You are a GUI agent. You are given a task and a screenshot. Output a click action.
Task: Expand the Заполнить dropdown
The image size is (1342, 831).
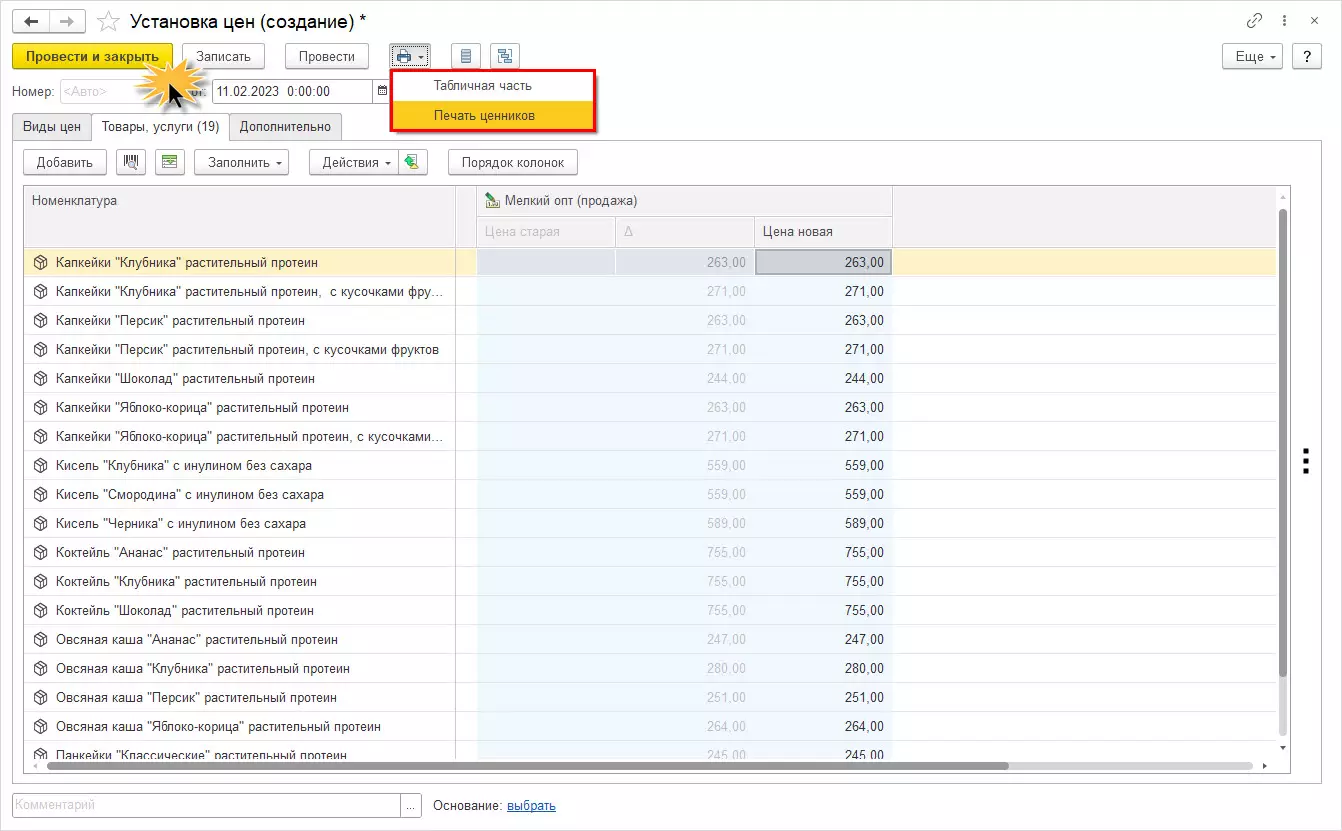[241, 162]
